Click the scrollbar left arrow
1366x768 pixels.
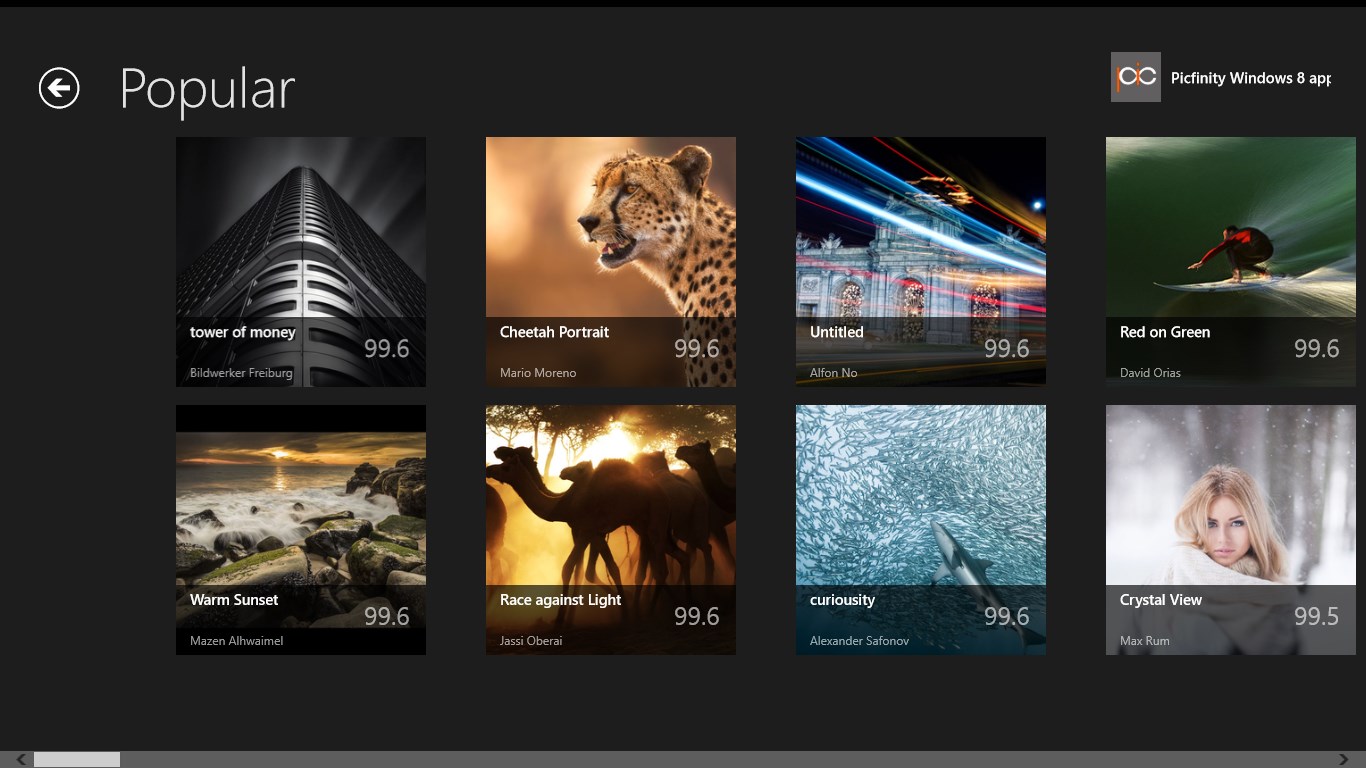click(x=21, y=760)
